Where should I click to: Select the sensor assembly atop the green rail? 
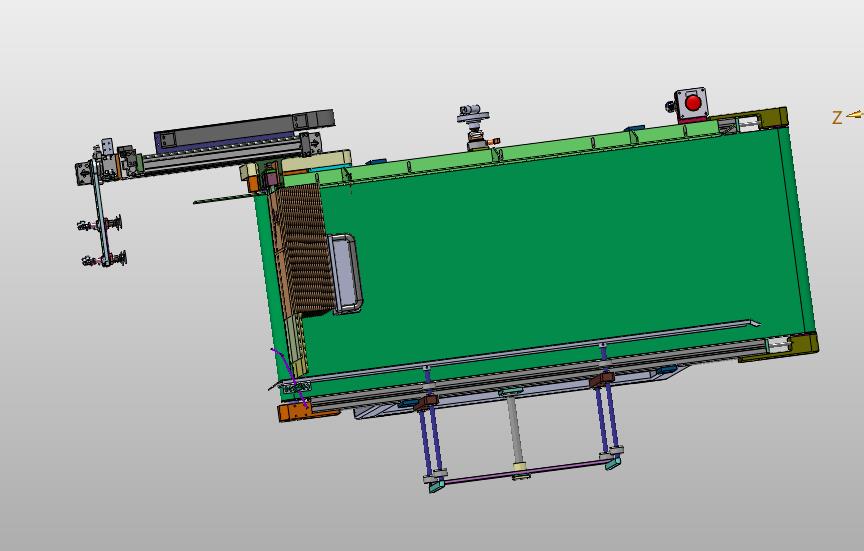click(475, 127)
